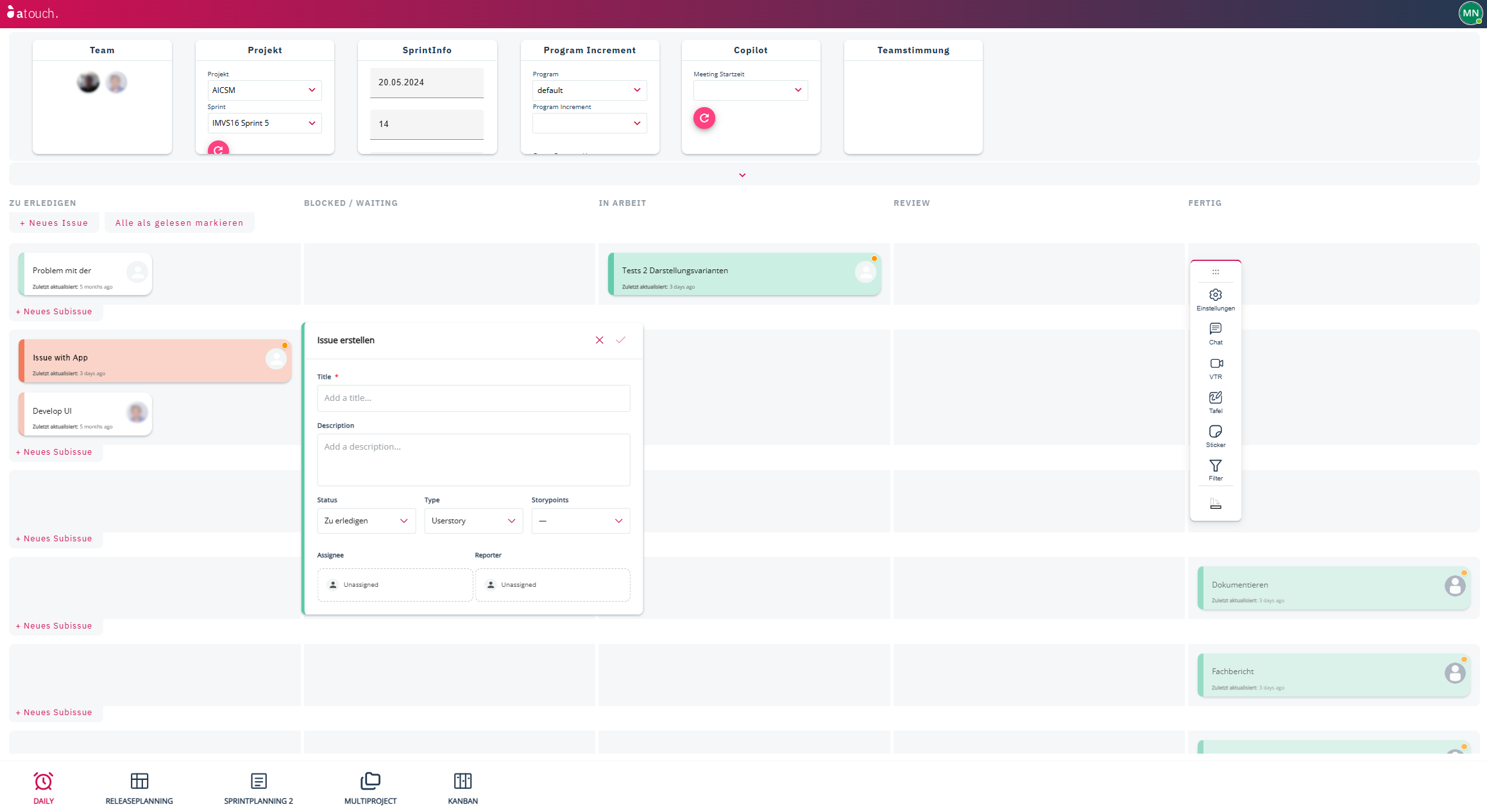1487x812 pixels.
Task: Click the + Neues Issue button
Action: [x=54, y=223]
